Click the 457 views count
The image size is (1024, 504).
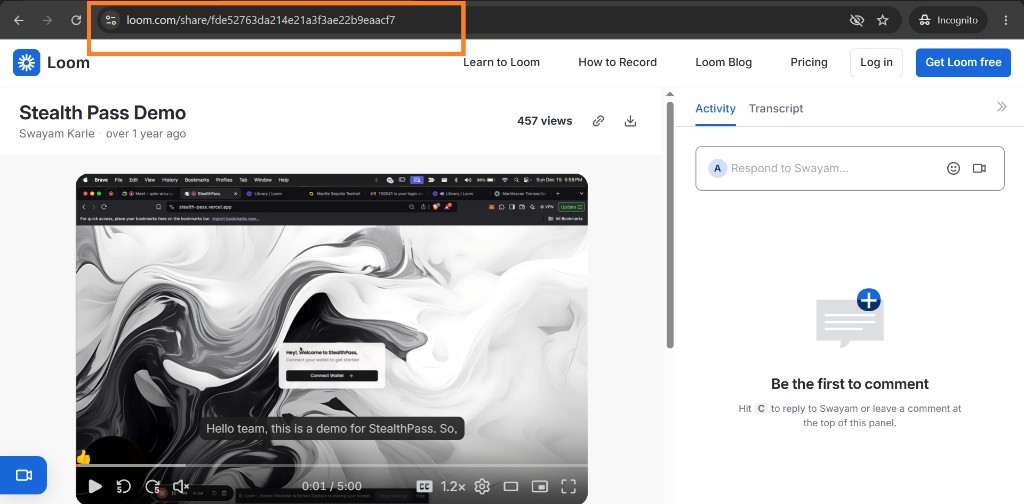click(x=545, y=121)
